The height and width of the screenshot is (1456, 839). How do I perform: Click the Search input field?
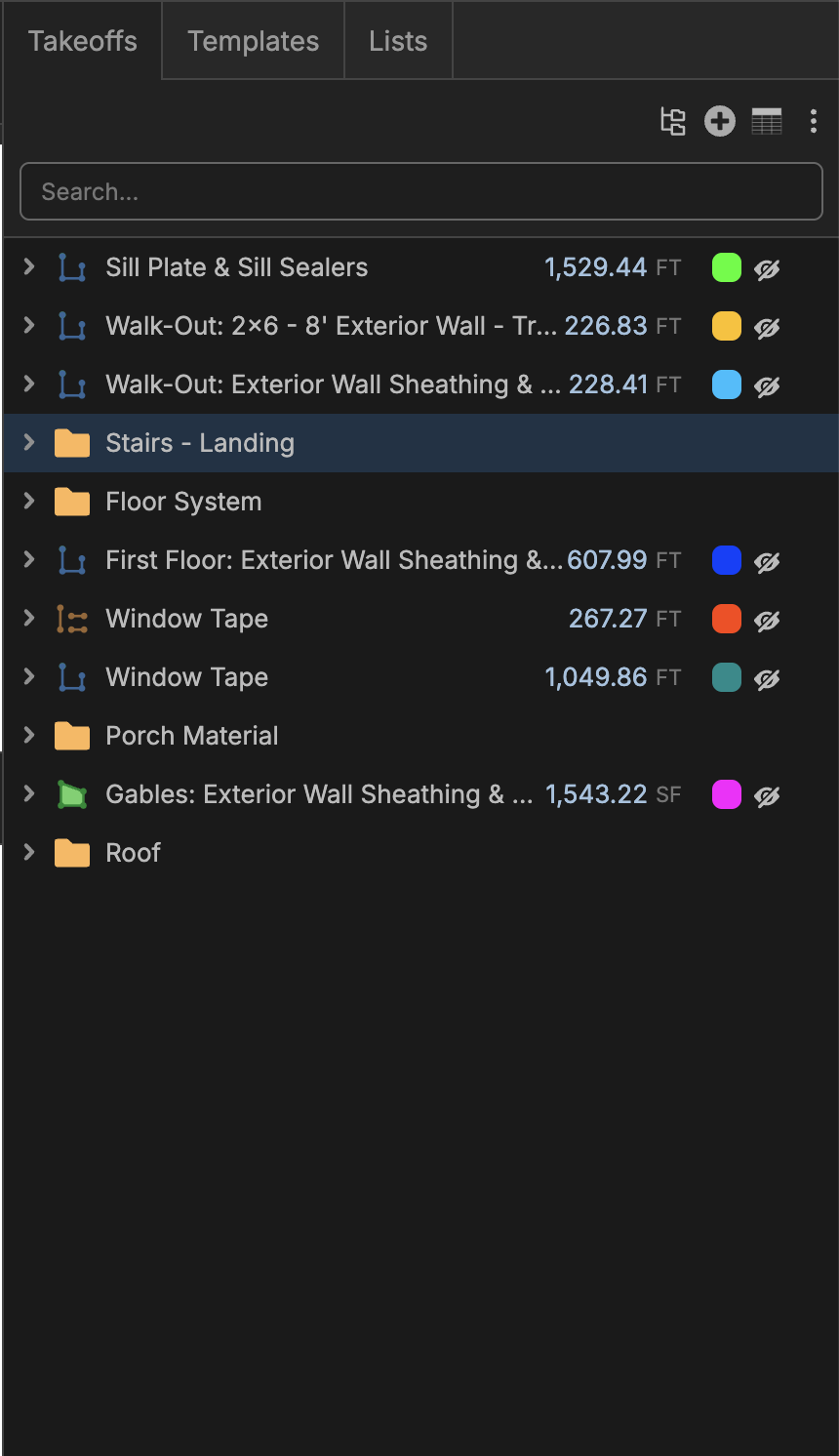421,191
